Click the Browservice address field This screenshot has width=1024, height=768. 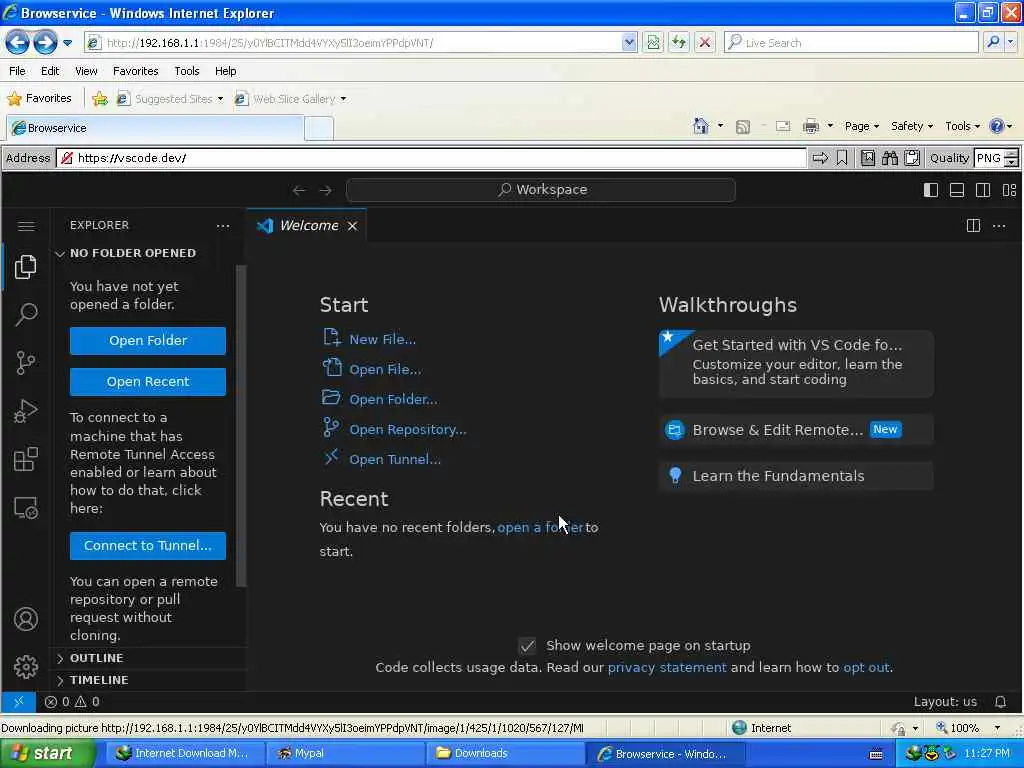[432, 158]
